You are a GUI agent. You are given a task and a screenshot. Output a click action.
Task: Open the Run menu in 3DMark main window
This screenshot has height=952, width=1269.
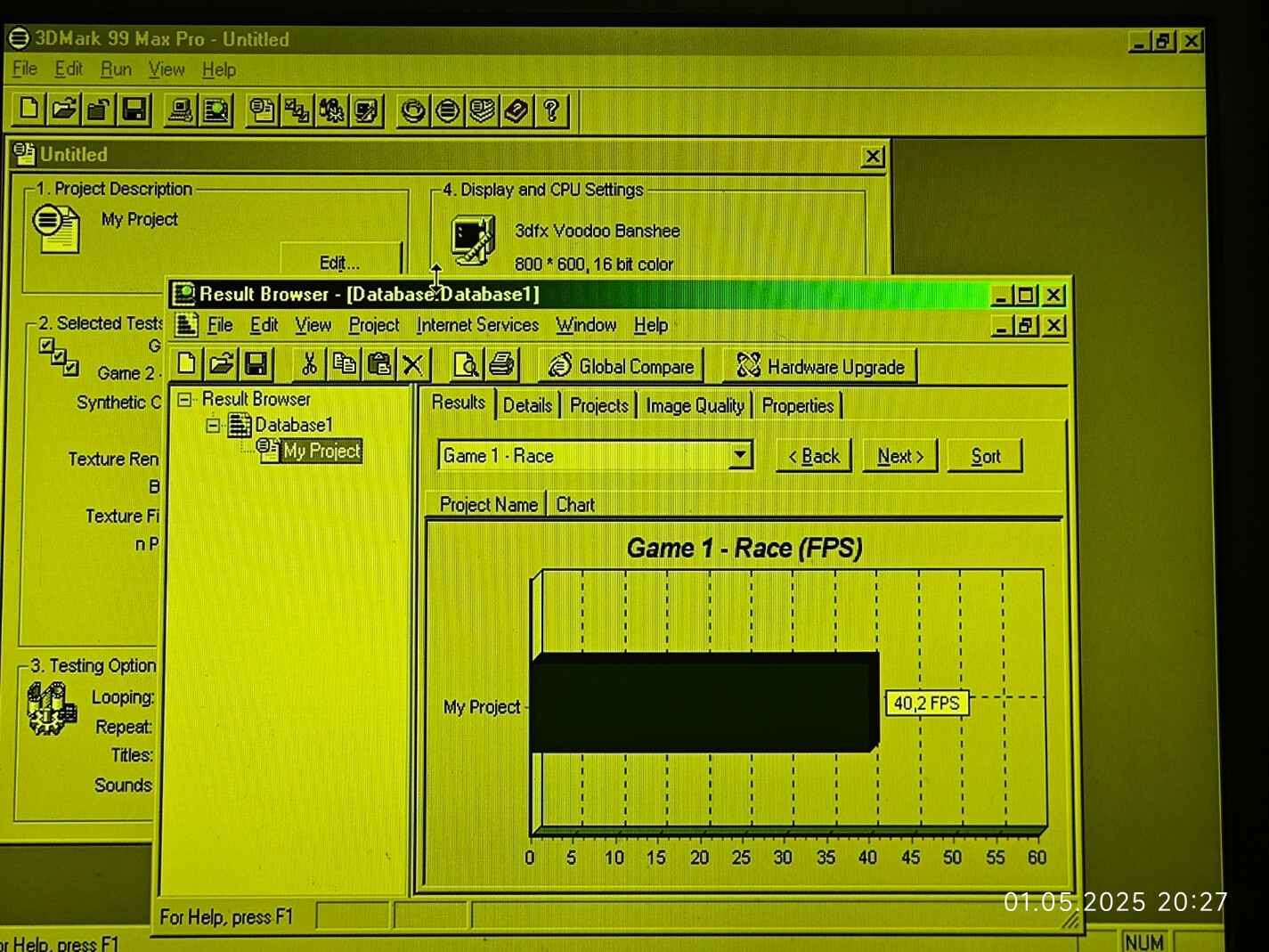116,69
